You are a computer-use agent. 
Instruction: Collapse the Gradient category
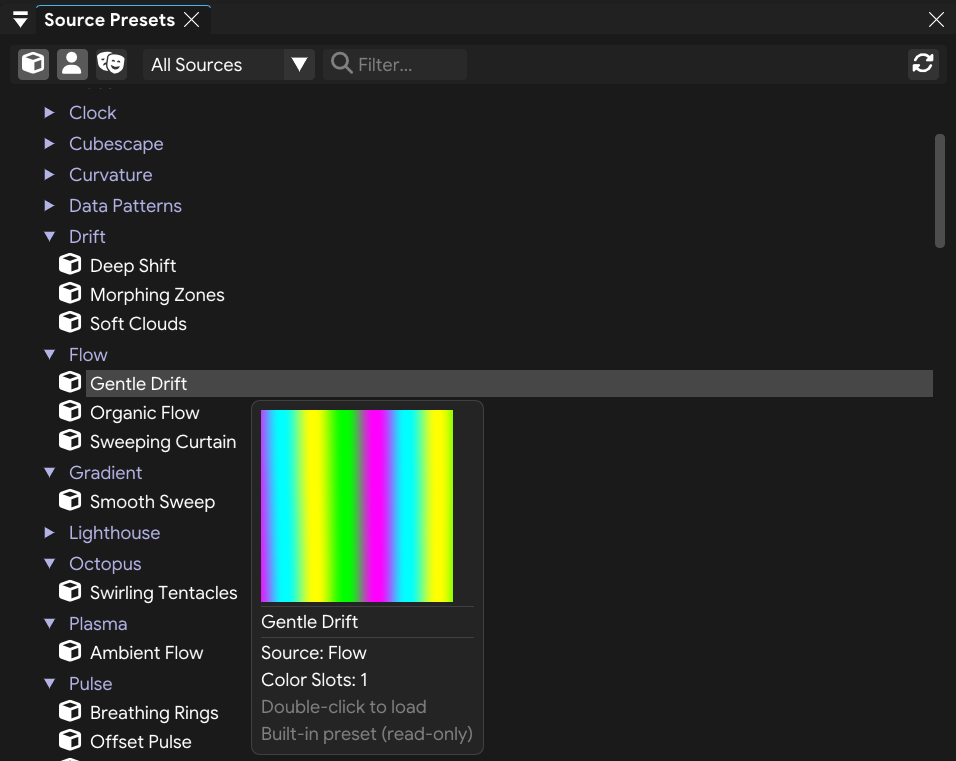[x=49, y=472]
